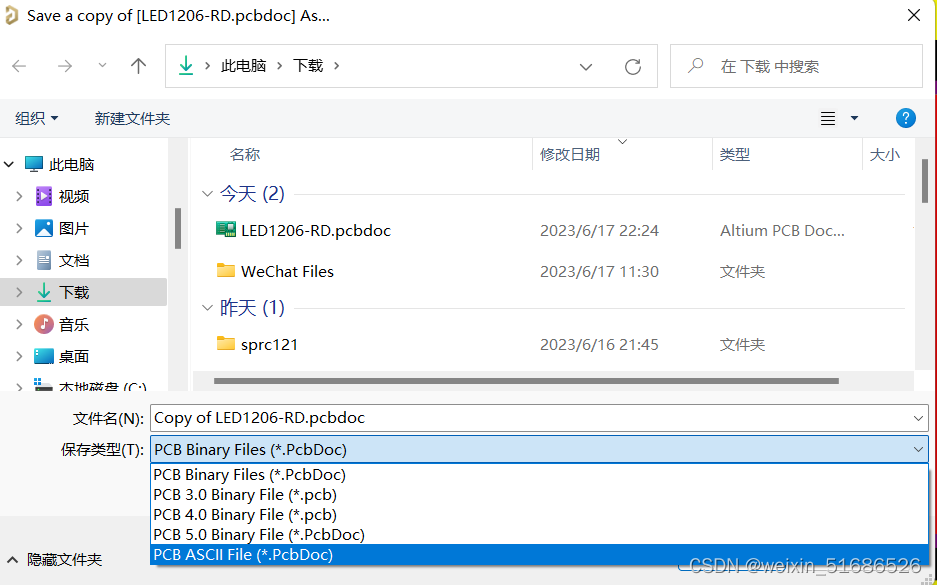Click the sprc121 folder icon
This screenshot has width=937, height=585.
(x=226, y=344)
